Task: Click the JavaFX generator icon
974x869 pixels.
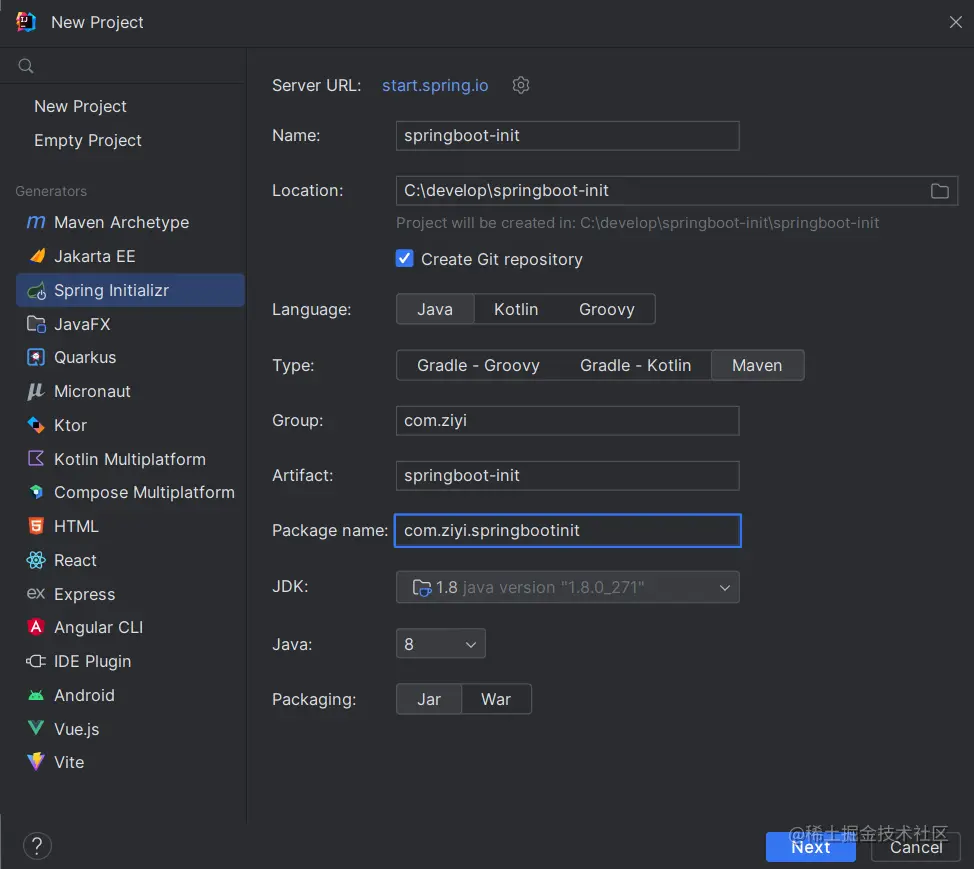Action: click(36, 324)
